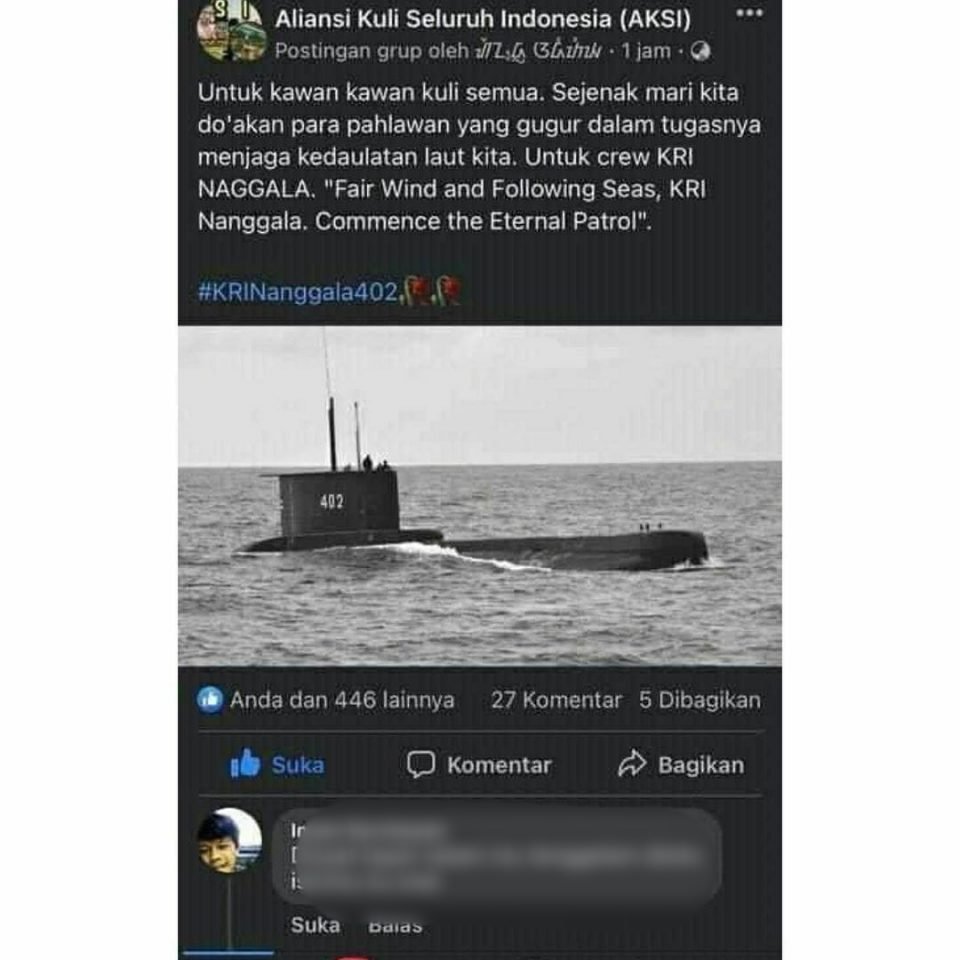
Task: Toggle the Suka like button
Action: 277,765
